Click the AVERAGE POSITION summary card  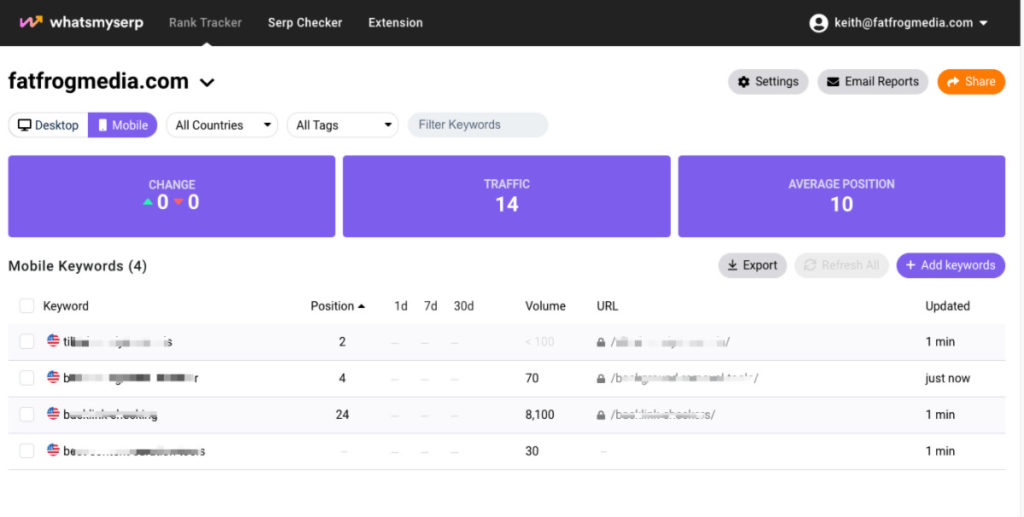[x=841, y=196]
